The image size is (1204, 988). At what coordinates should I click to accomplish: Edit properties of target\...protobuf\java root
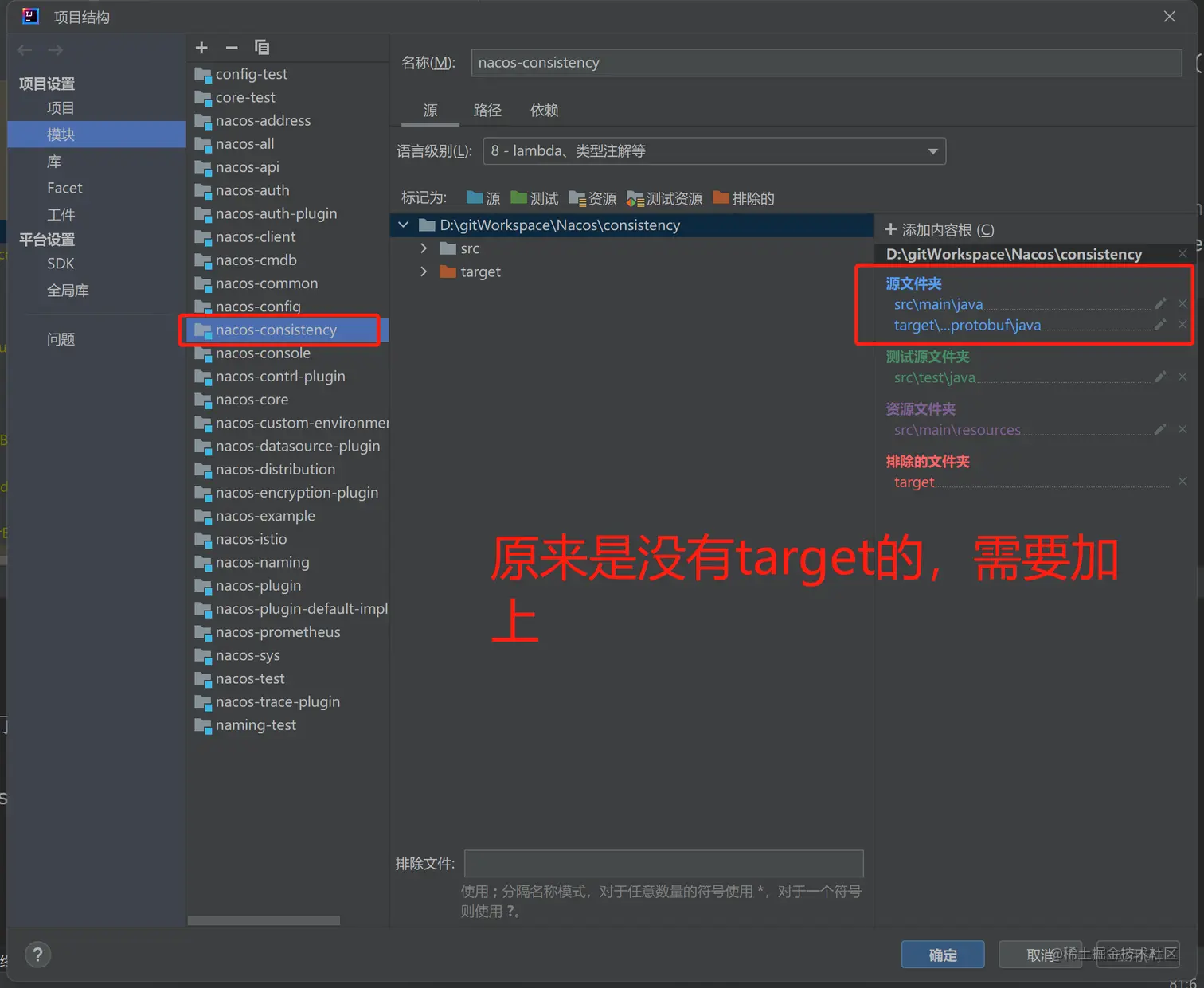[1160, 324]
